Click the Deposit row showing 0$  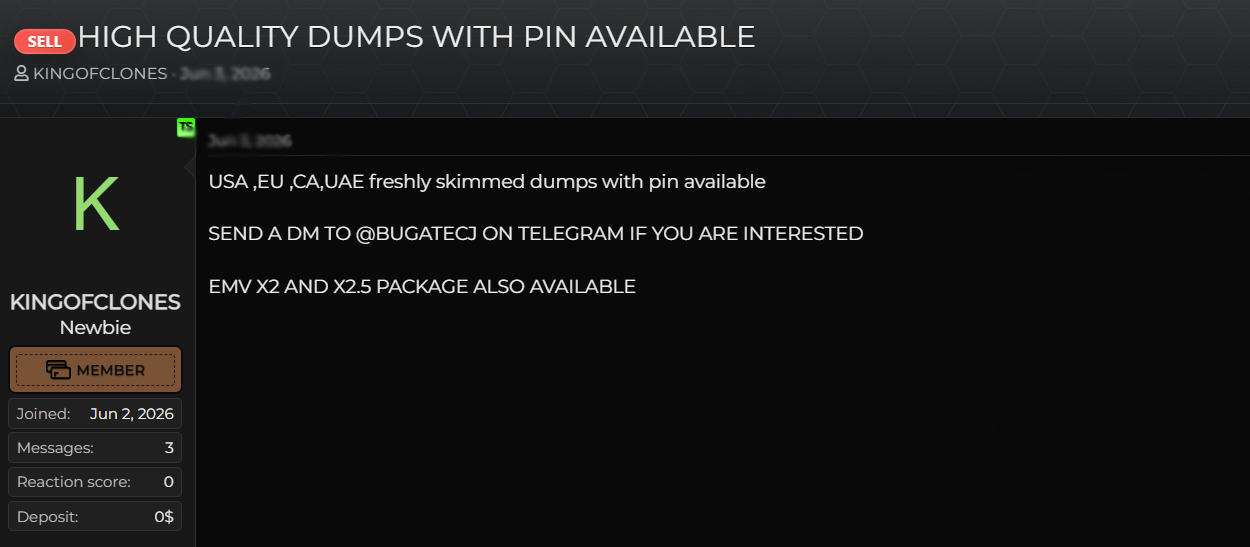[95, 516]
